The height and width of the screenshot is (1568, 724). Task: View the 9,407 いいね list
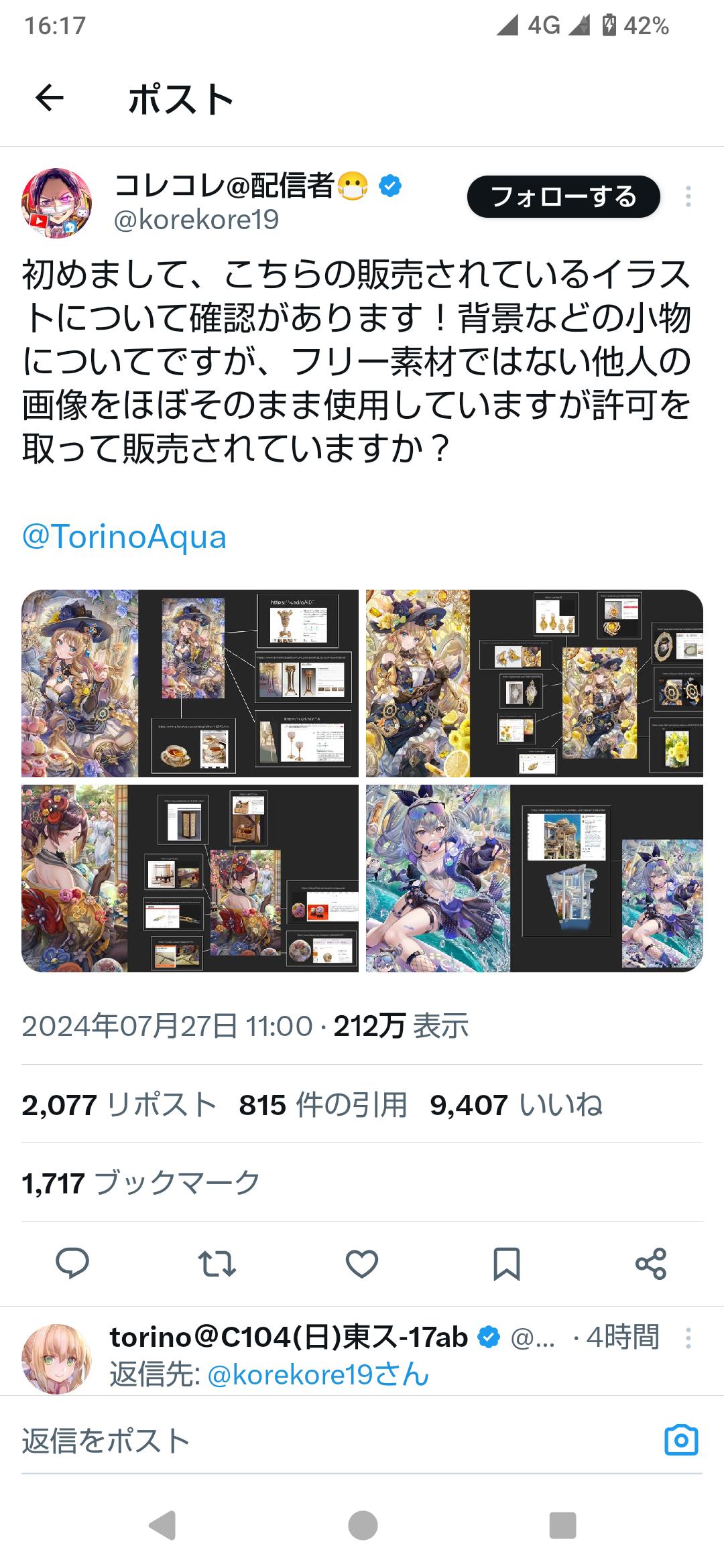point(516,1105)
